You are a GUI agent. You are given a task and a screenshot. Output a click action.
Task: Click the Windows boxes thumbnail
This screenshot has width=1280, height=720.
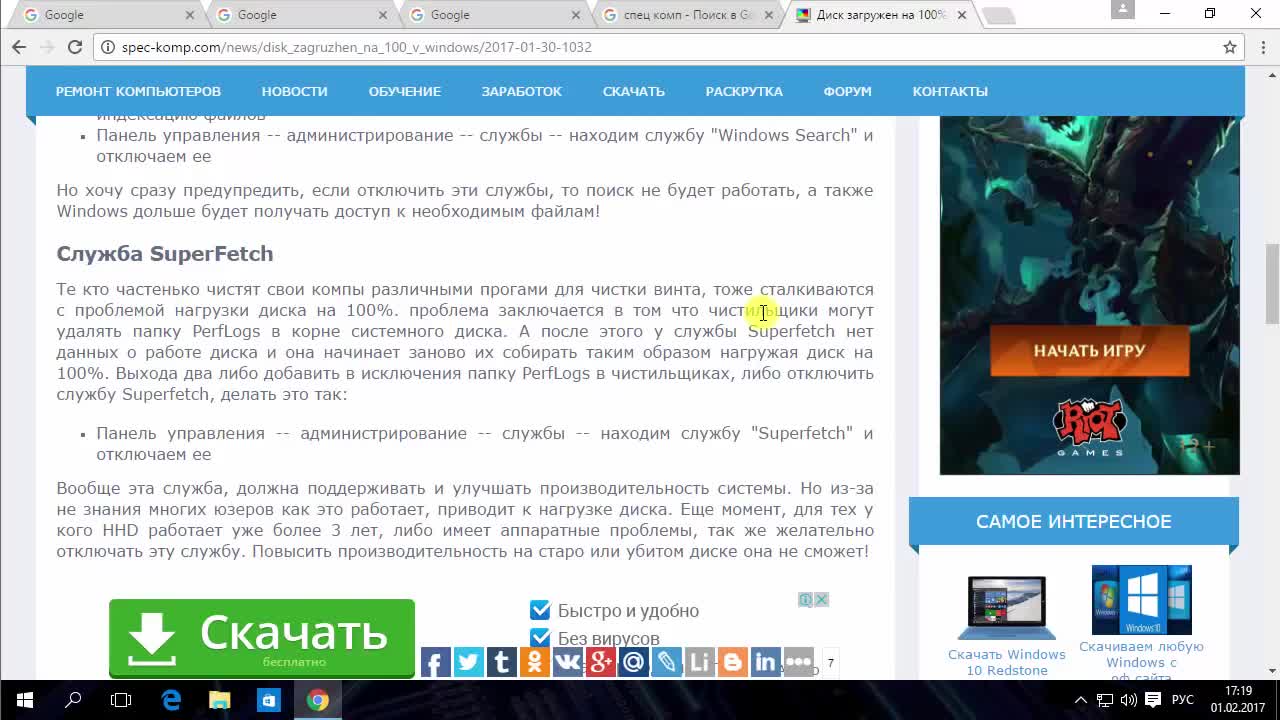click(1141, 600)
